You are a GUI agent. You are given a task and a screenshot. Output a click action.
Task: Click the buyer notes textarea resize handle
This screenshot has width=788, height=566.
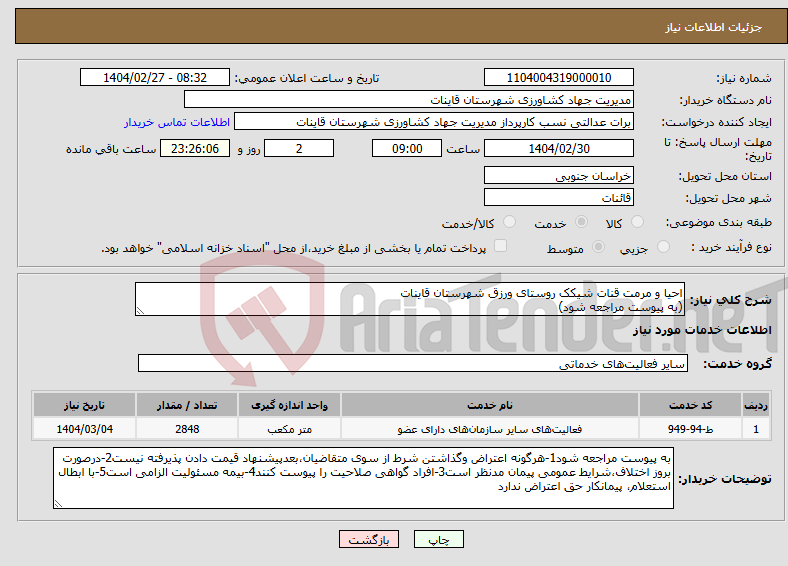(x=58, y=503)
